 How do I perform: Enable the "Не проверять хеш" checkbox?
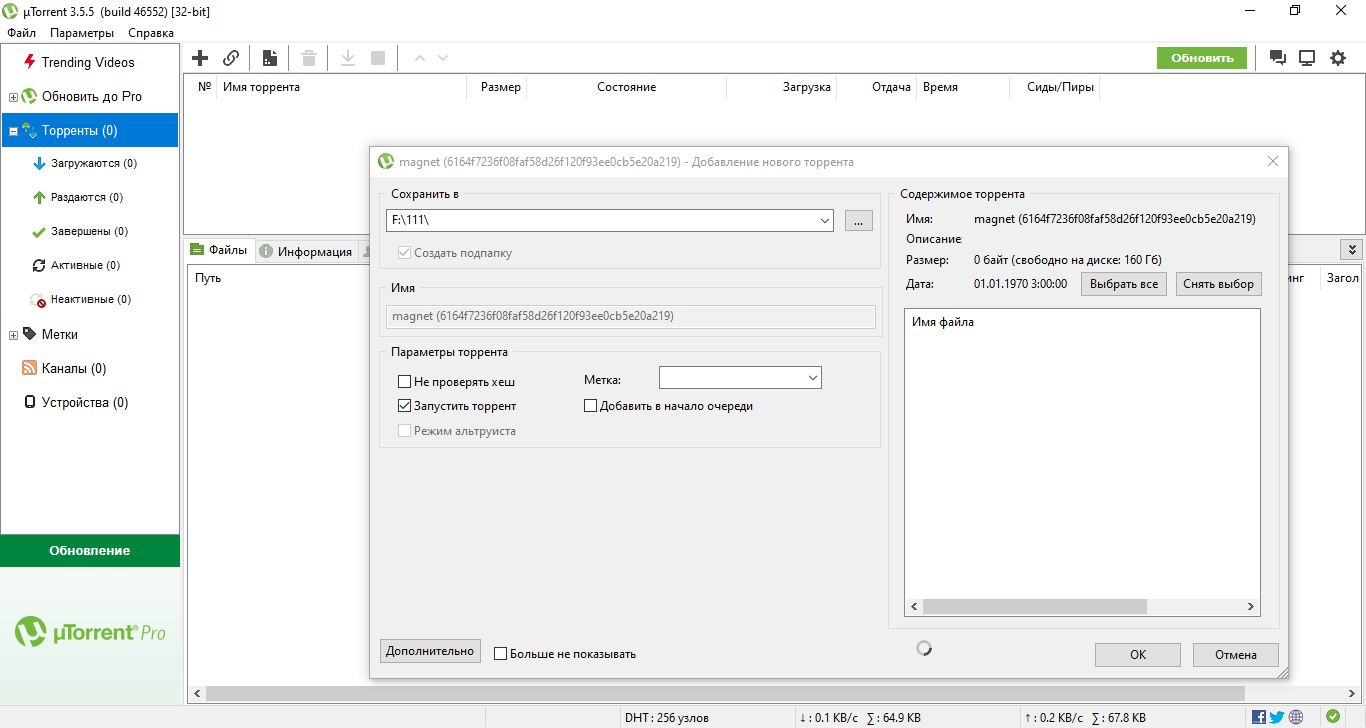pos(405,381)
